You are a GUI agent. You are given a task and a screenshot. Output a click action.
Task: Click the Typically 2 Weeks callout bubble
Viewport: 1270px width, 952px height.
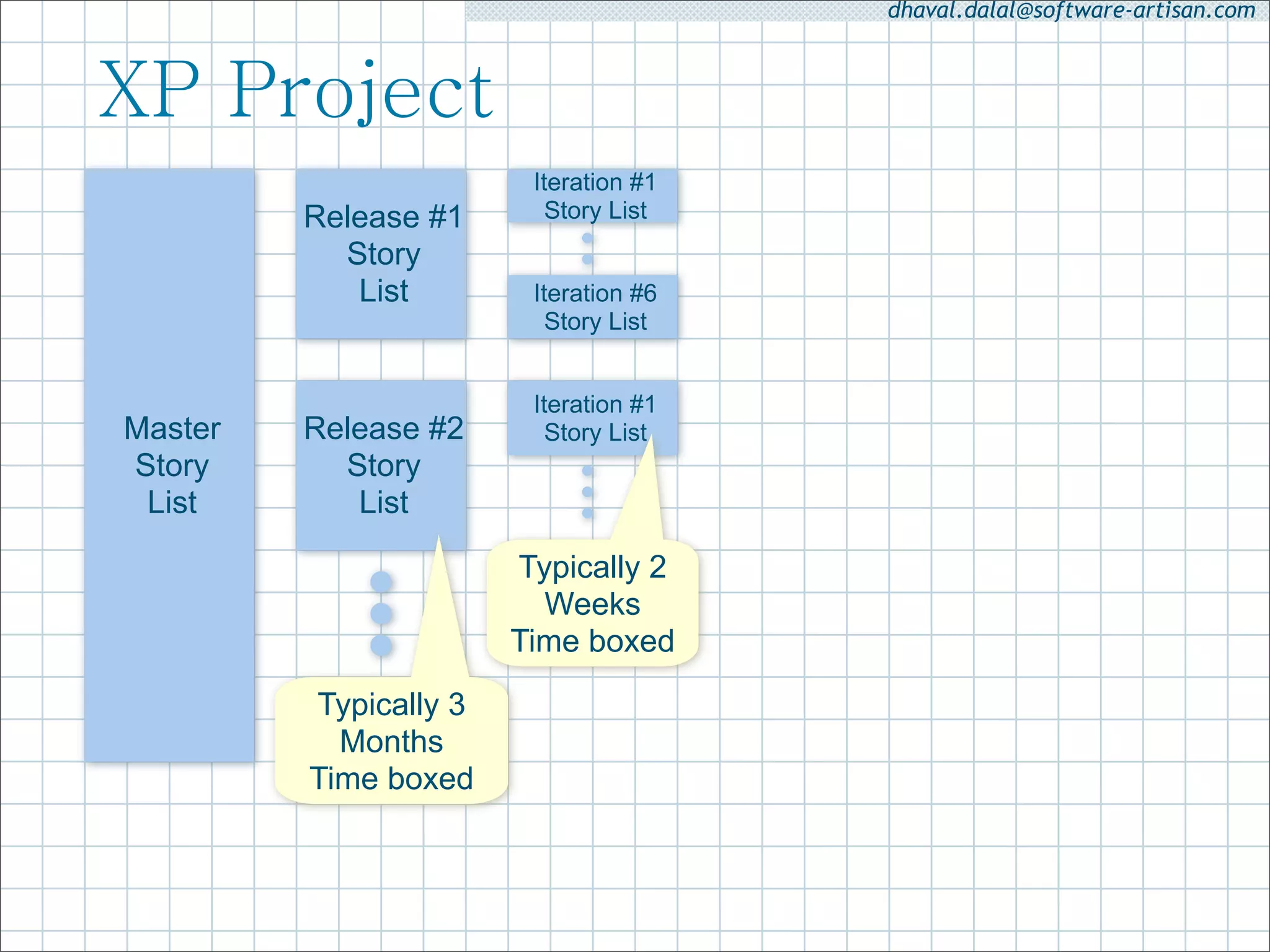click(x=593, y=604)
